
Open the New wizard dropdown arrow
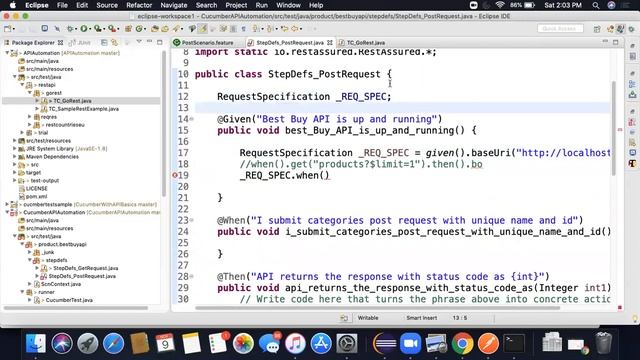[x=13, y=29]
